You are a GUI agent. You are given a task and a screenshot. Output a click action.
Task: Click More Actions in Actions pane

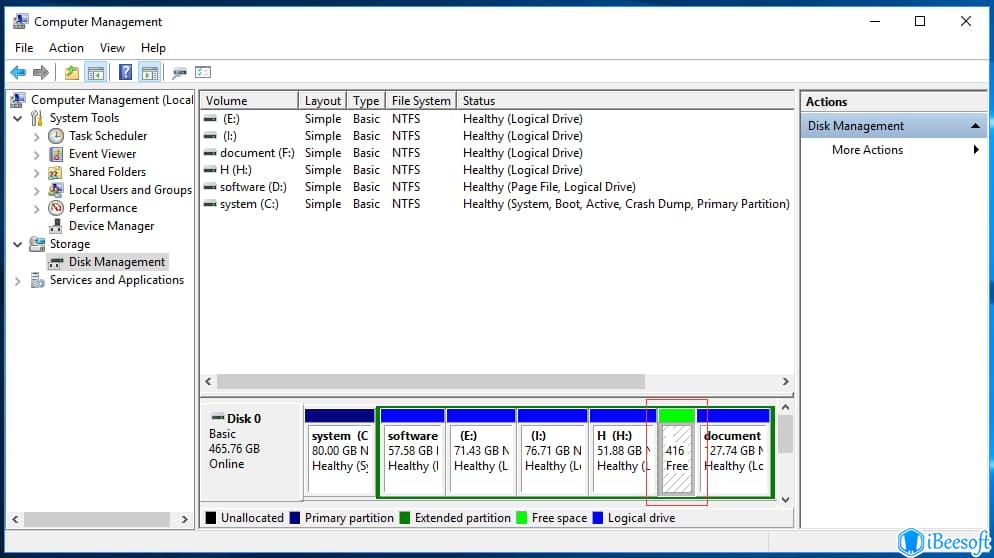[867, 150]
